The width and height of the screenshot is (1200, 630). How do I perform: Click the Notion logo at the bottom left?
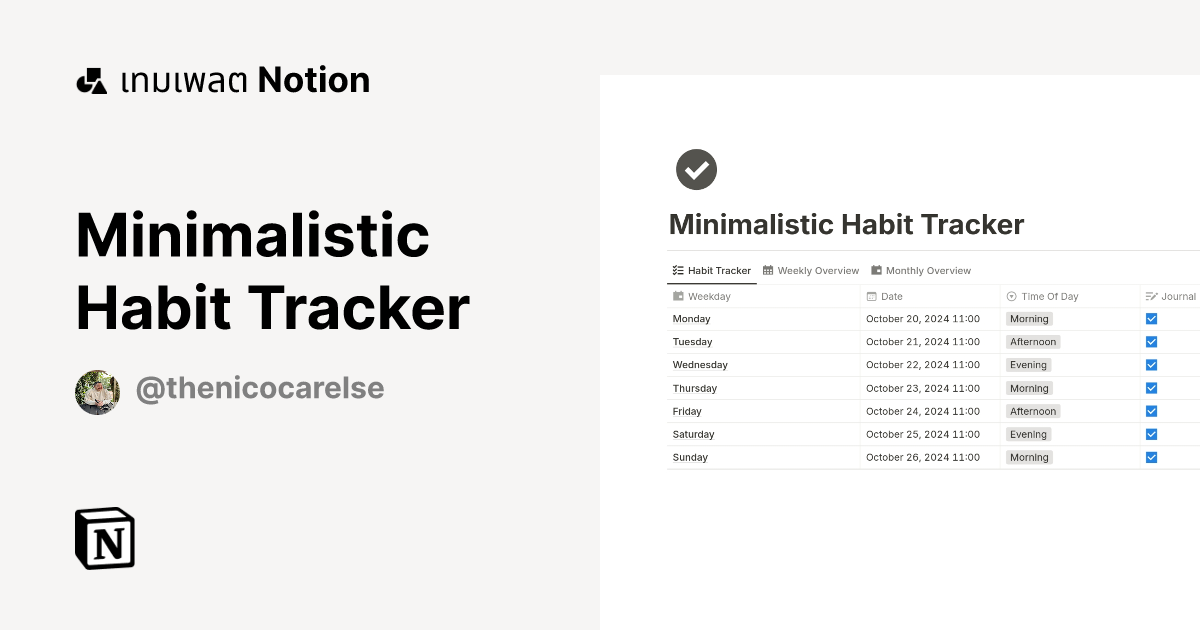pos(105,538)
